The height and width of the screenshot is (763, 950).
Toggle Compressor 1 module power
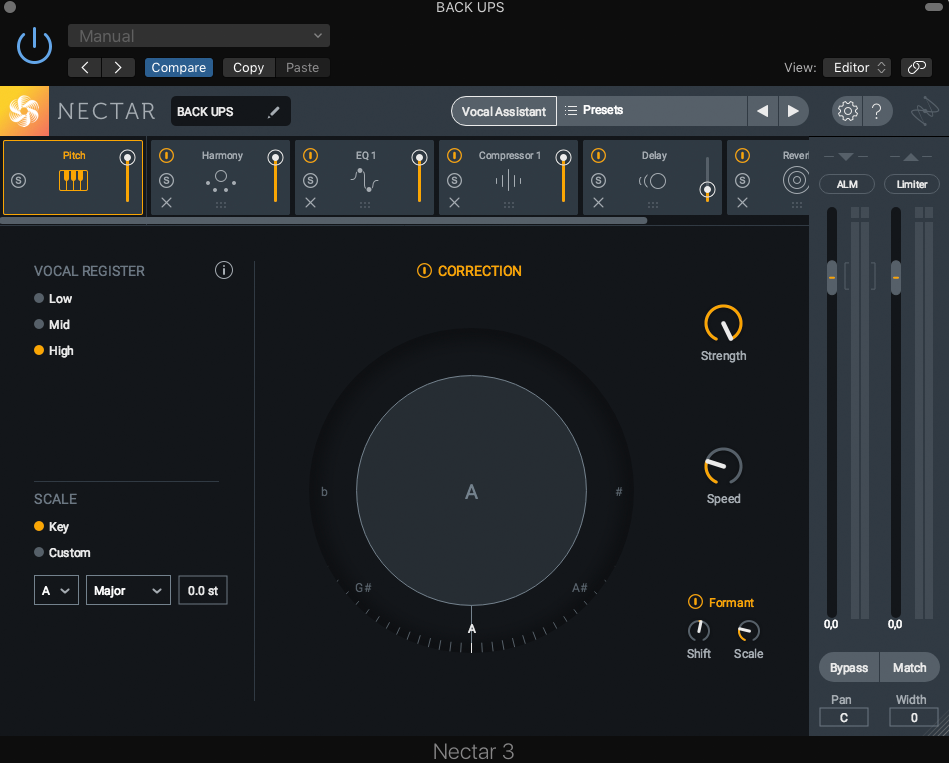pyautogui.click(x=454, y=156)
